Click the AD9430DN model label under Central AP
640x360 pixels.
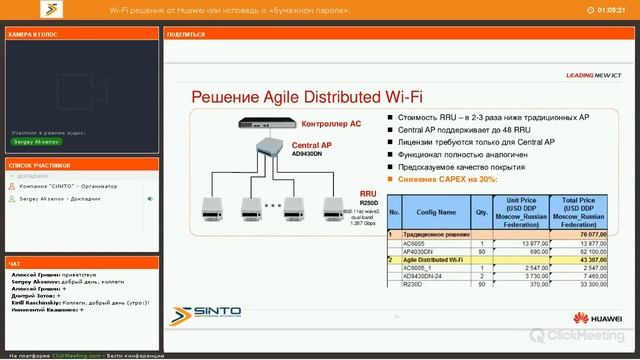pyautogui.click(x=307, y=154)
